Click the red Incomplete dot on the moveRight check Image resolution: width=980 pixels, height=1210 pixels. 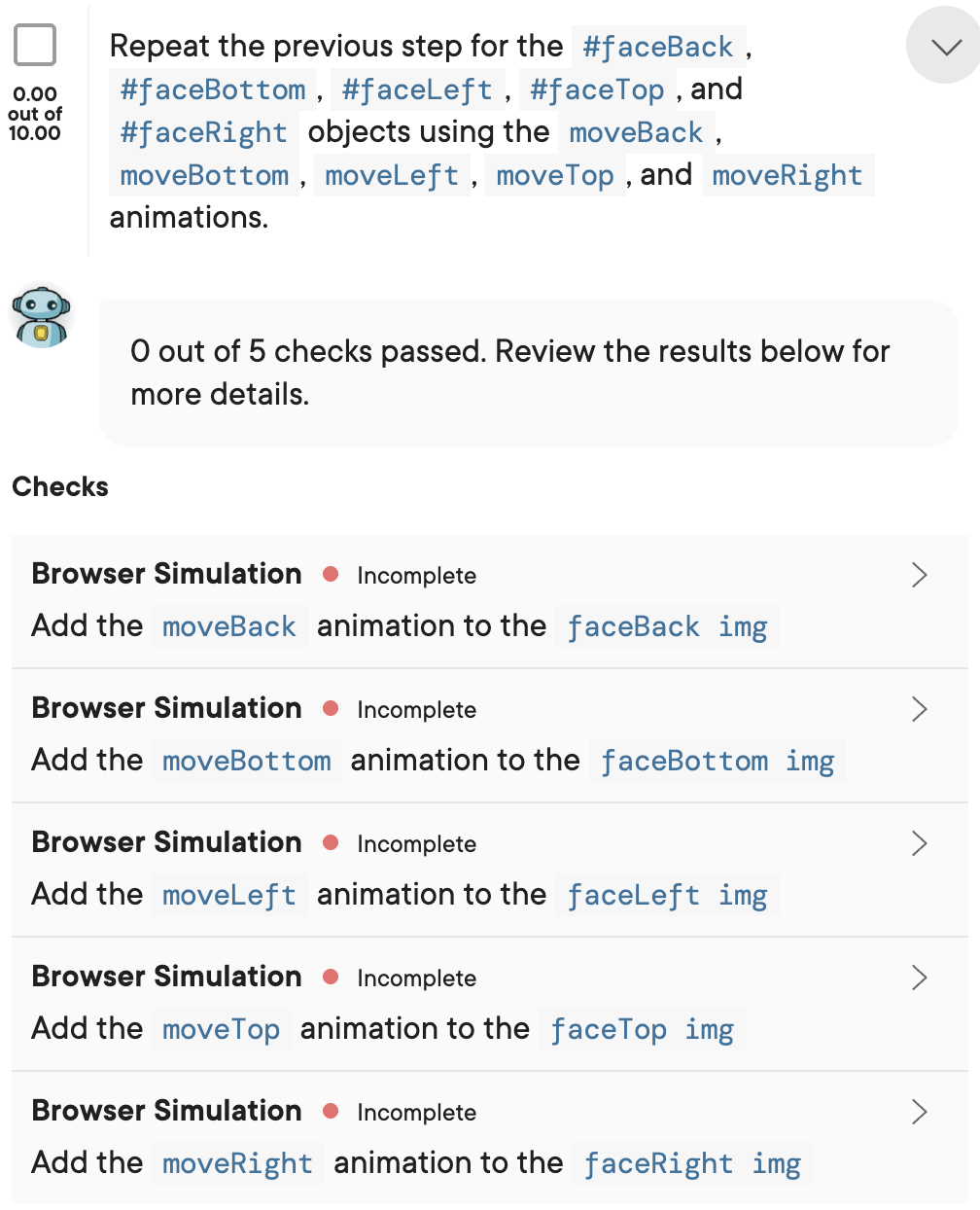click(x=332, y=1112)
